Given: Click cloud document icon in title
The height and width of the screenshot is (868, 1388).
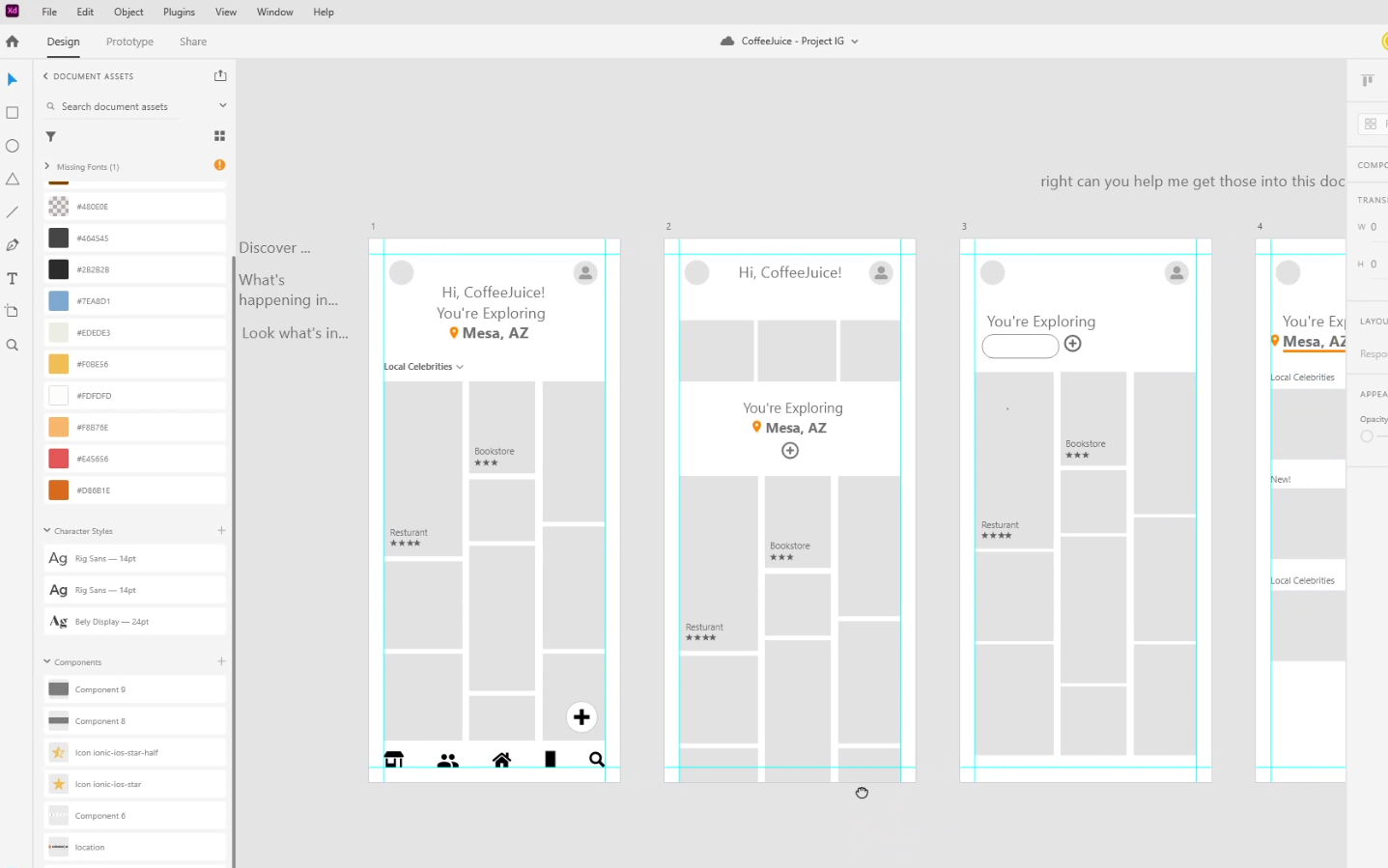Looking at the screenshot, I should pos(727,42).
